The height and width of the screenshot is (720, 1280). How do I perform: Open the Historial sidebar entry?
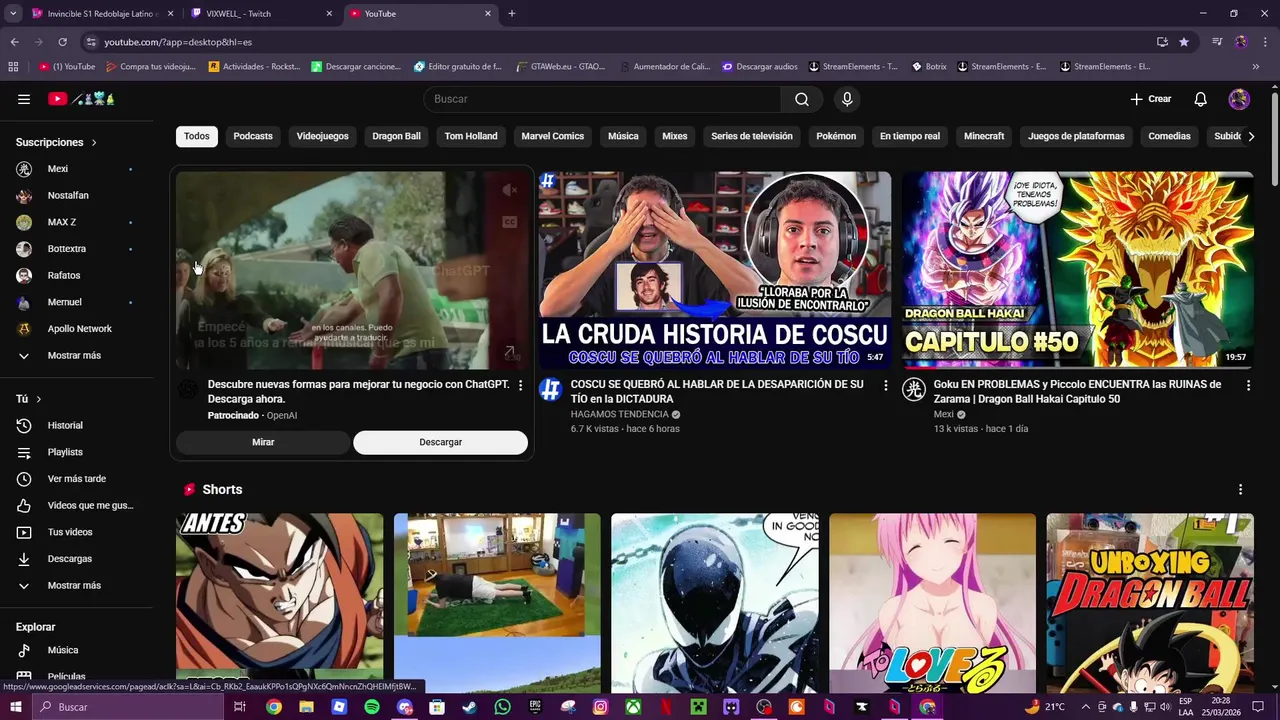tap(75, 426)
